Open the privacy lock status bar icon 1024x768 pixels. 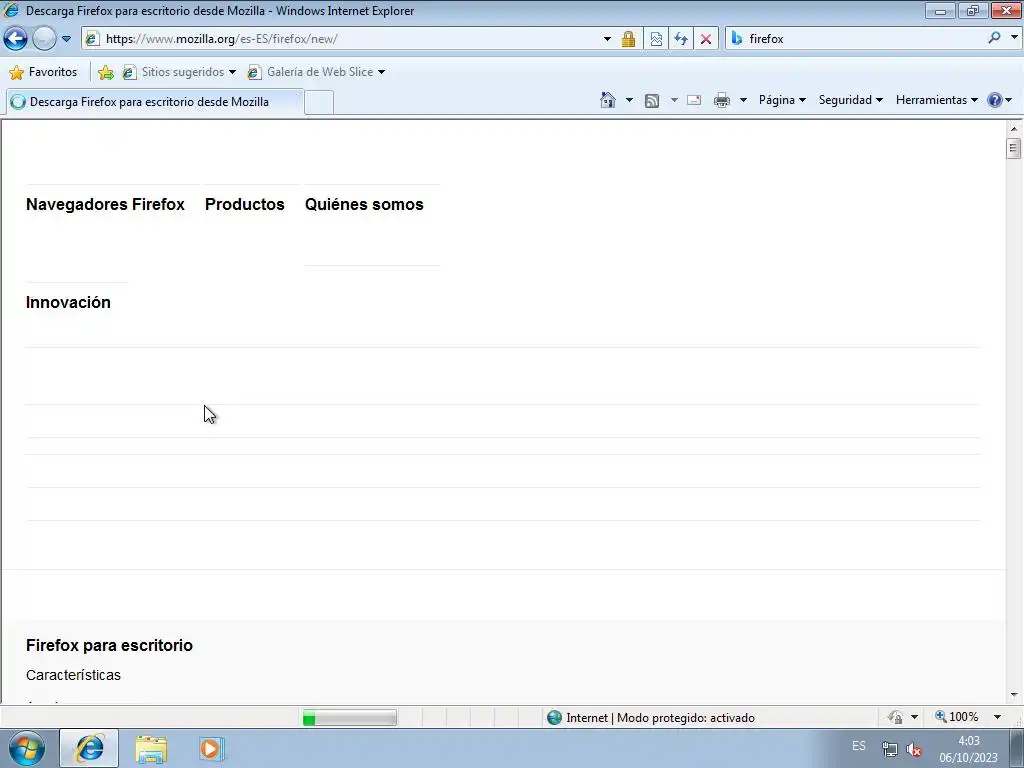coord(895,717)
